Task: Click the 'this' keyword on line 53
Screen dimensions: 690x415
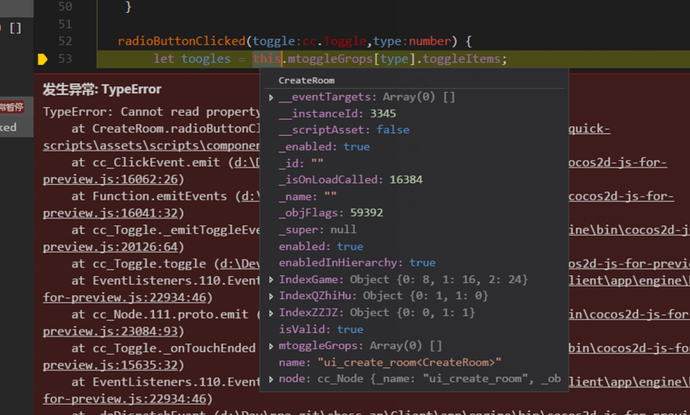Action: (267, 59)
